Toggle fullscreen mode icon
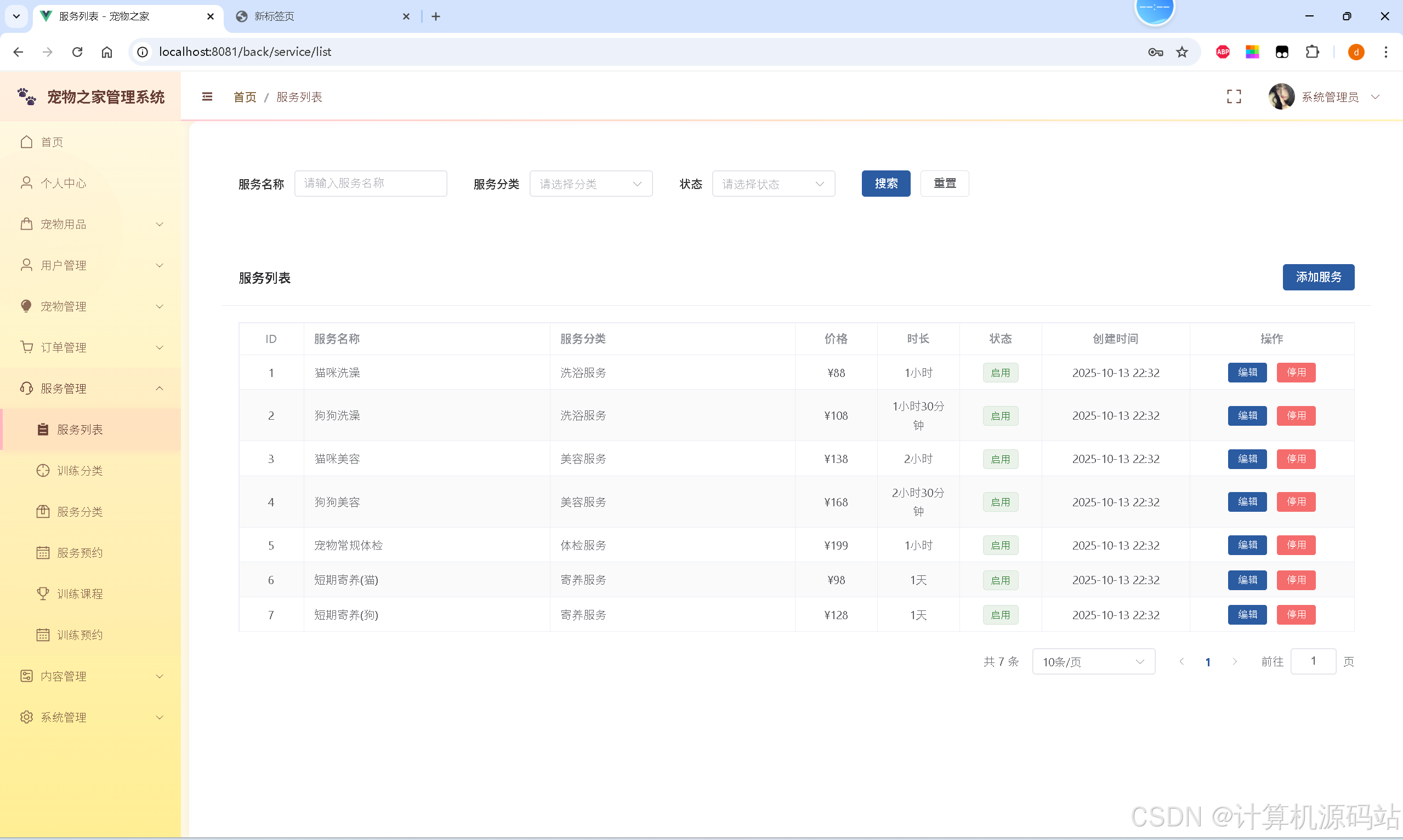The height and width of the screenshot is (840, 1403). pos(1234,97)
